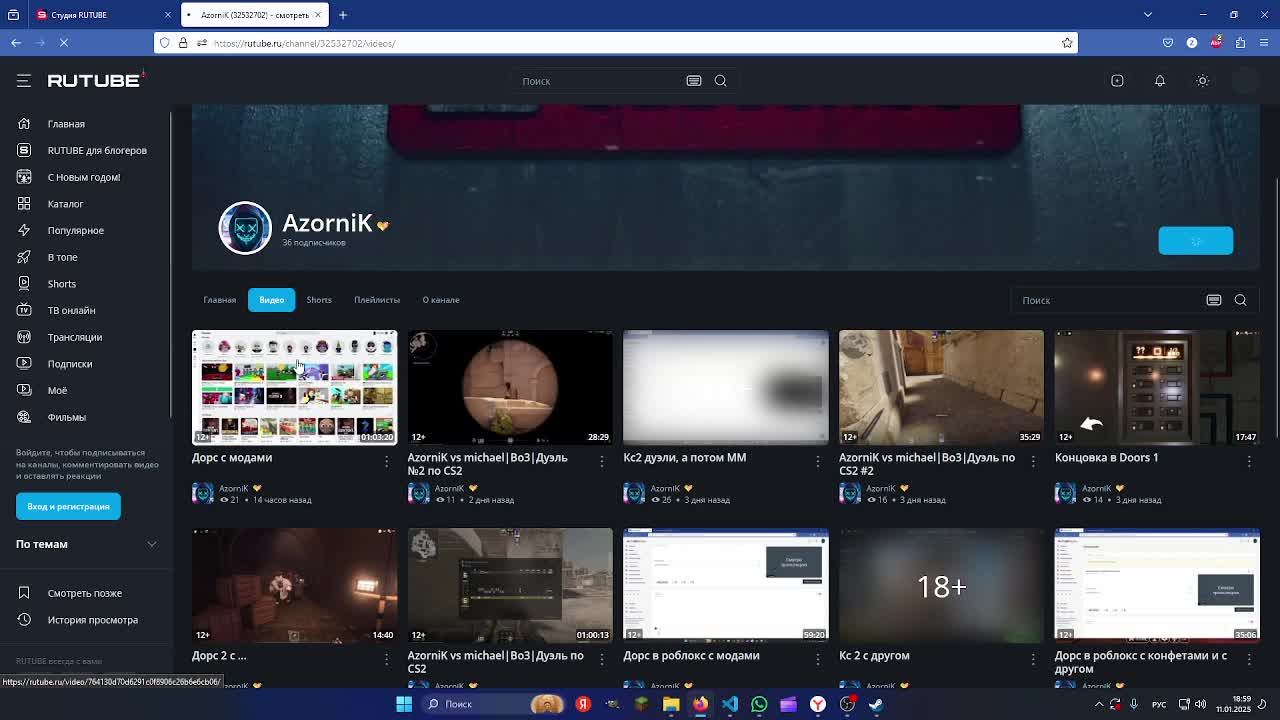The width and height of the screenshot is (1280, 720).
Task: Open Steam from the taskbar
Action: 876,704
